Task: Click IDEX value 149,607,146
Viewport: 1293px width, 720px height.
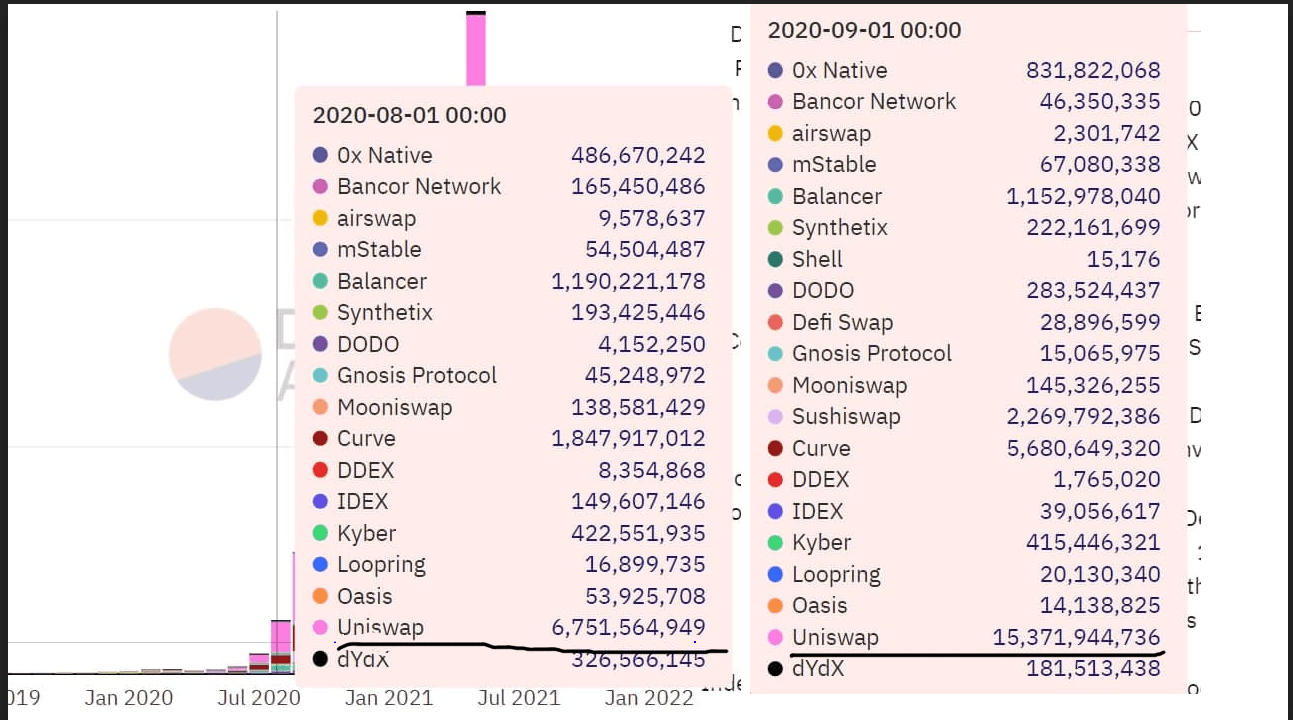Action: [x=638, y=502]
